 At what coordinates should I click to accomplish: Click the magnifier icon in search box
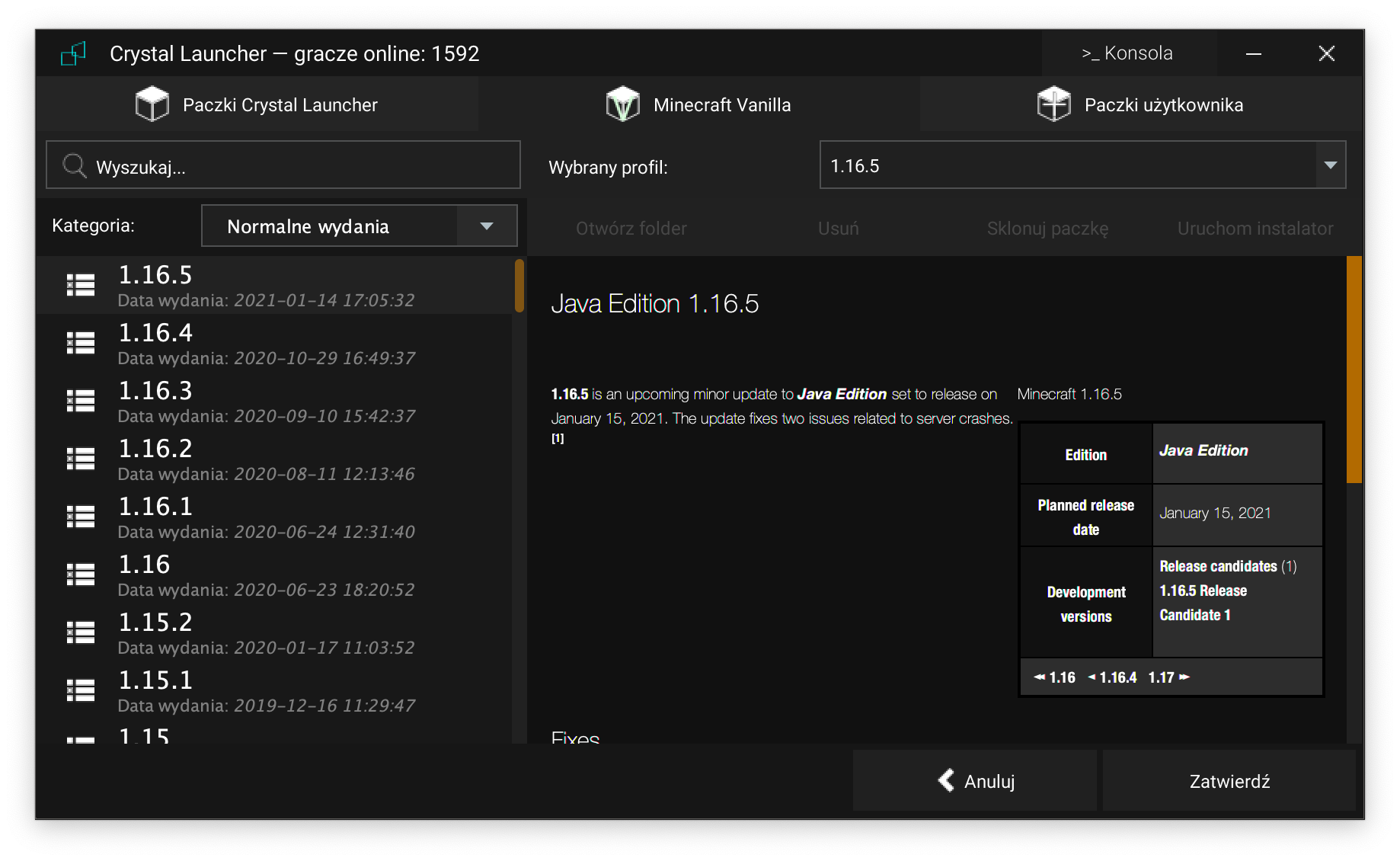75,165
